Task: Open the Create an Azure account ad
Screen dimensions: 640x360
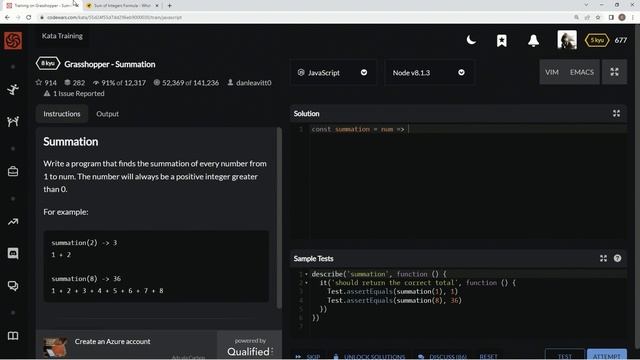Action: (x=113, y=341)
